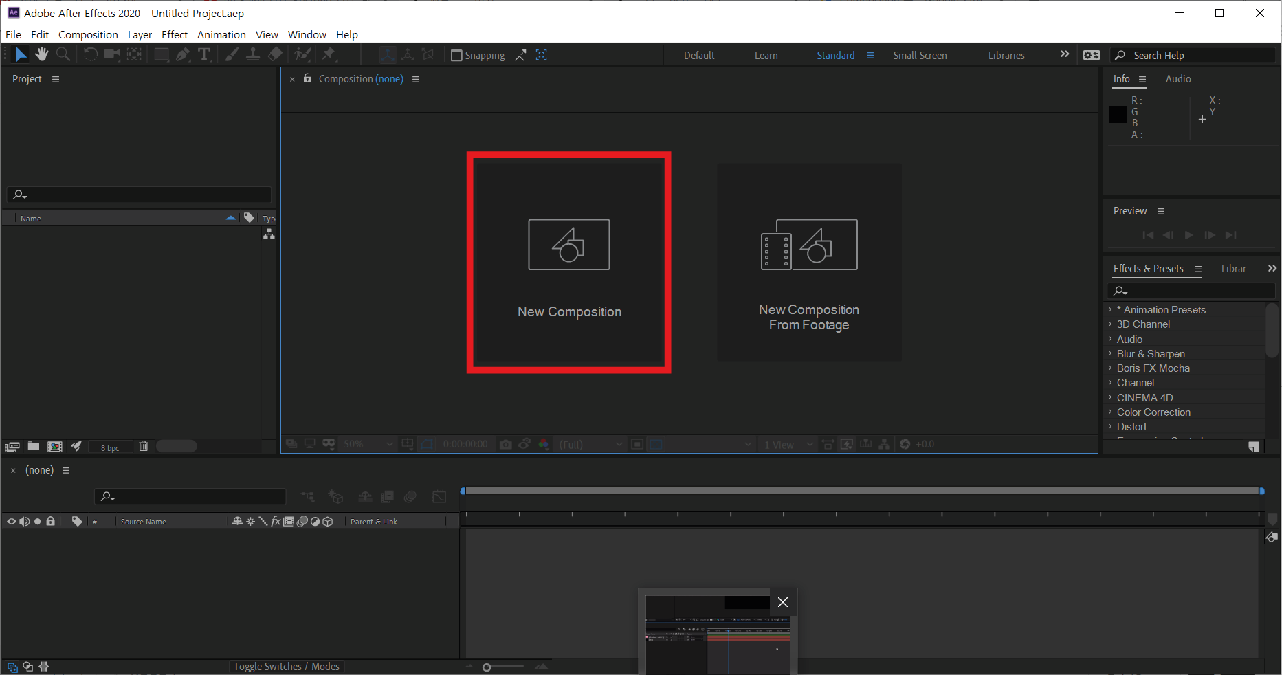Click the Info panel black color swatch
The image size is (1282, 675).
(x=1118, y=114)
